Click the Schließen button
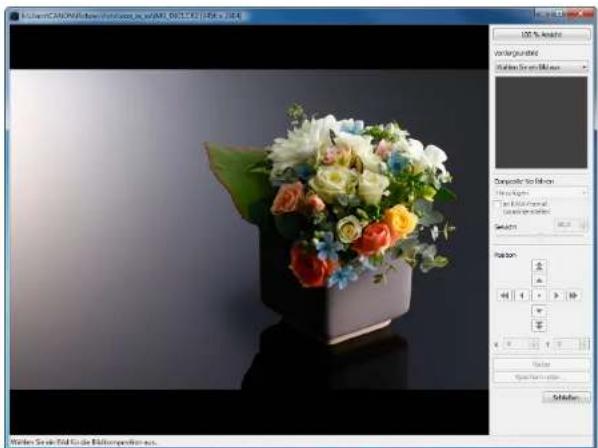 pyautogui.click(x=566, y=397)
